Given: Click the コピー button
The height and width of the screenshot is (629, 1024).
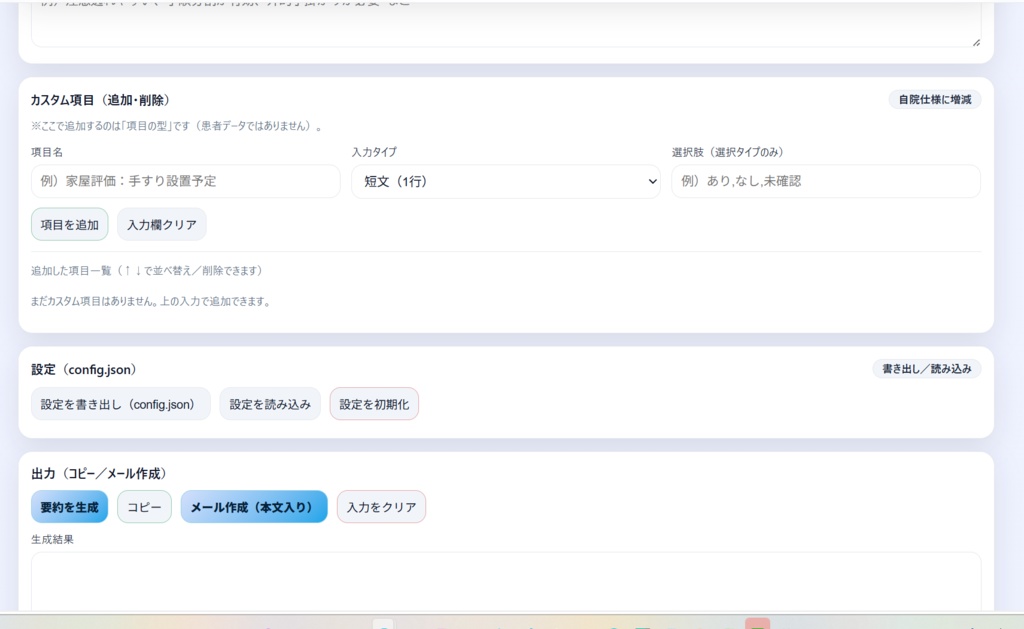Looking at the screenshot, I should coord(144,507).
